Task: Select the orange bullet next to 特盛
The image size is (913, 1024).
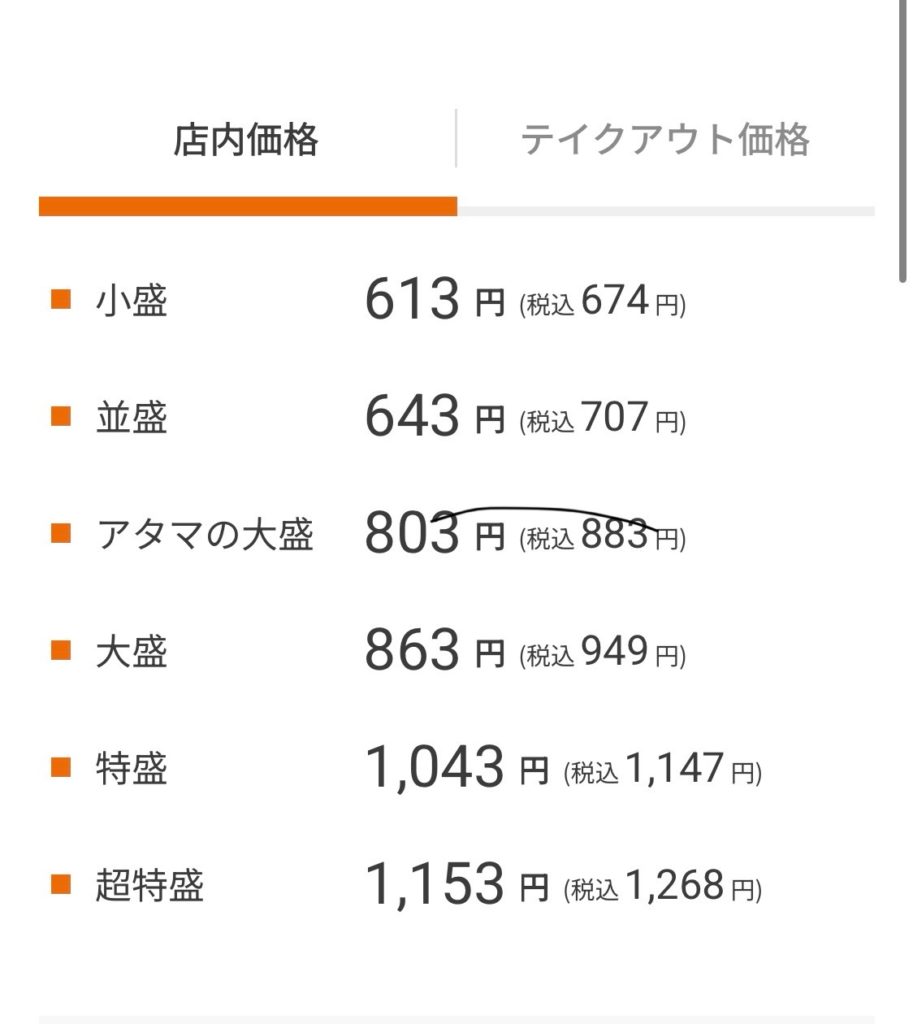Action: (x=61, y=768)
